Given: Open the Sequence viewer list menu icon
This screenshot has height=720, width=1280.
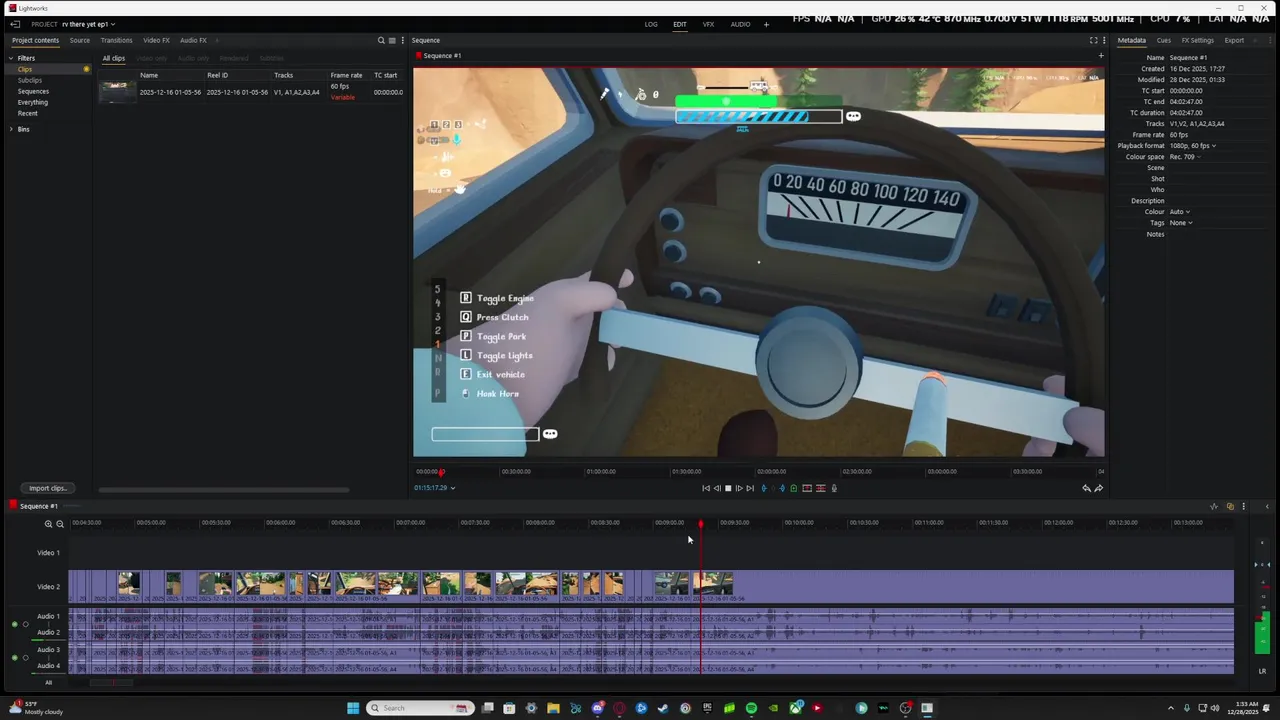Looking at the screenshot, I should click(1104, 41).
